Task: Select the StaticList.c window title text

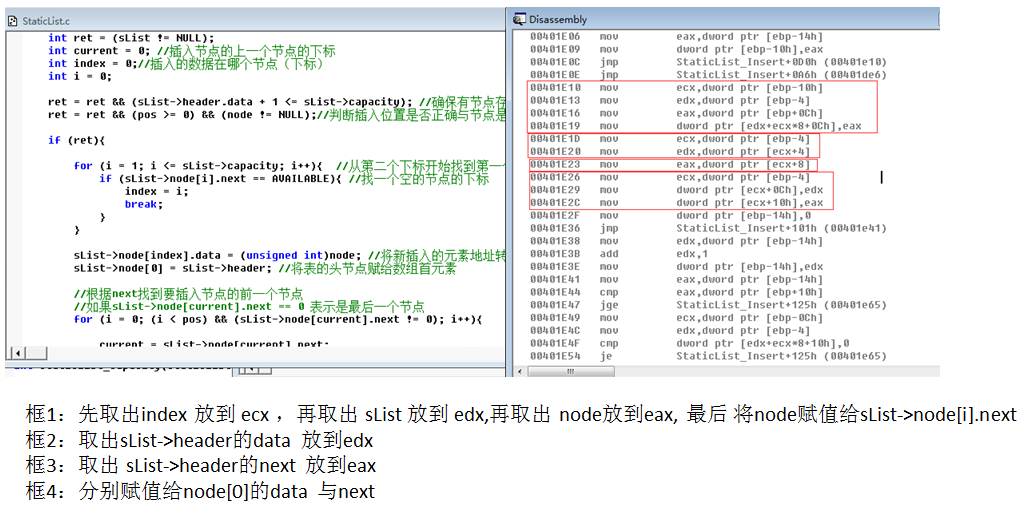Action: [x=46, y=21]
